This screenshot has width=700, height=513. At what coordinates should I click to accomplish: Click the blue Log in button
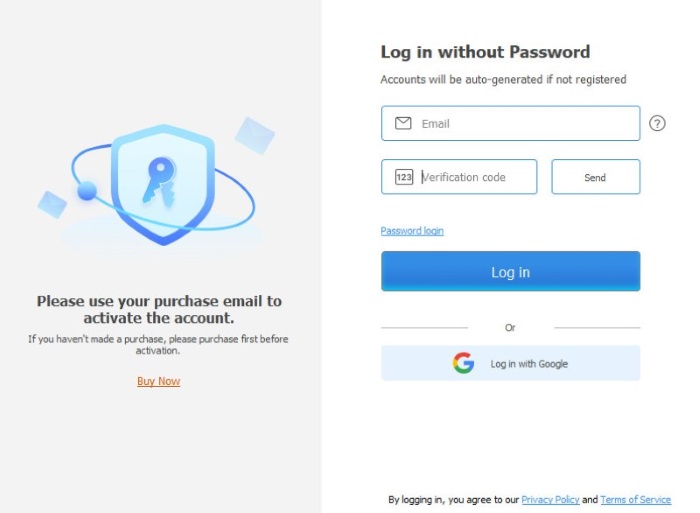(510, 271)
